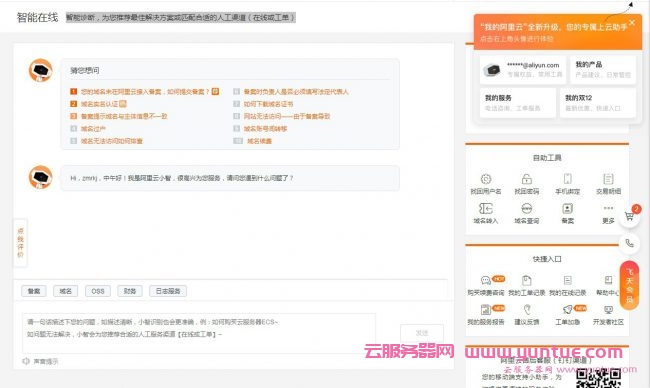Open 购买续费咨询 chat shortcut
Screen dimensions: 650x388
coord(486,286)
